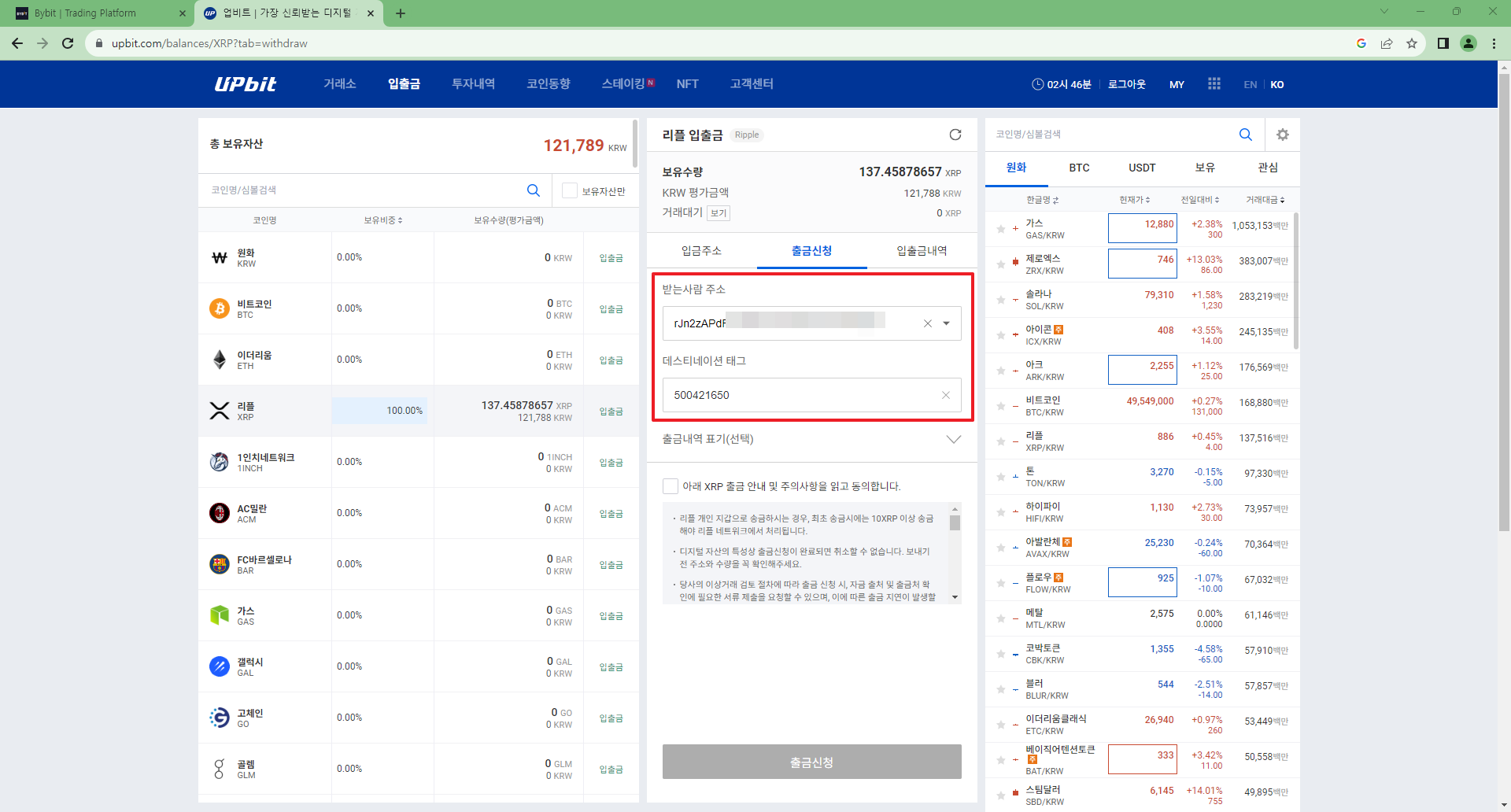This screenshot has width=1511, height=812.
Task: Toggle language to EN
Action: pyautogui.click(x=1250, y=85)
